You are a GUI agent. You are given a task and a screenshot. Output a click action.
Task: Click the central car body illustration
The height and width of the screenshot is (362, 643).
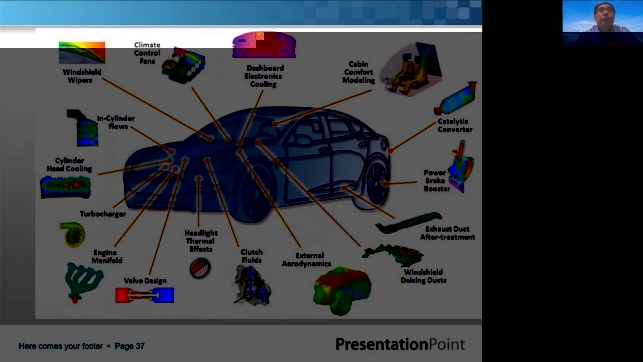point(257,162)
